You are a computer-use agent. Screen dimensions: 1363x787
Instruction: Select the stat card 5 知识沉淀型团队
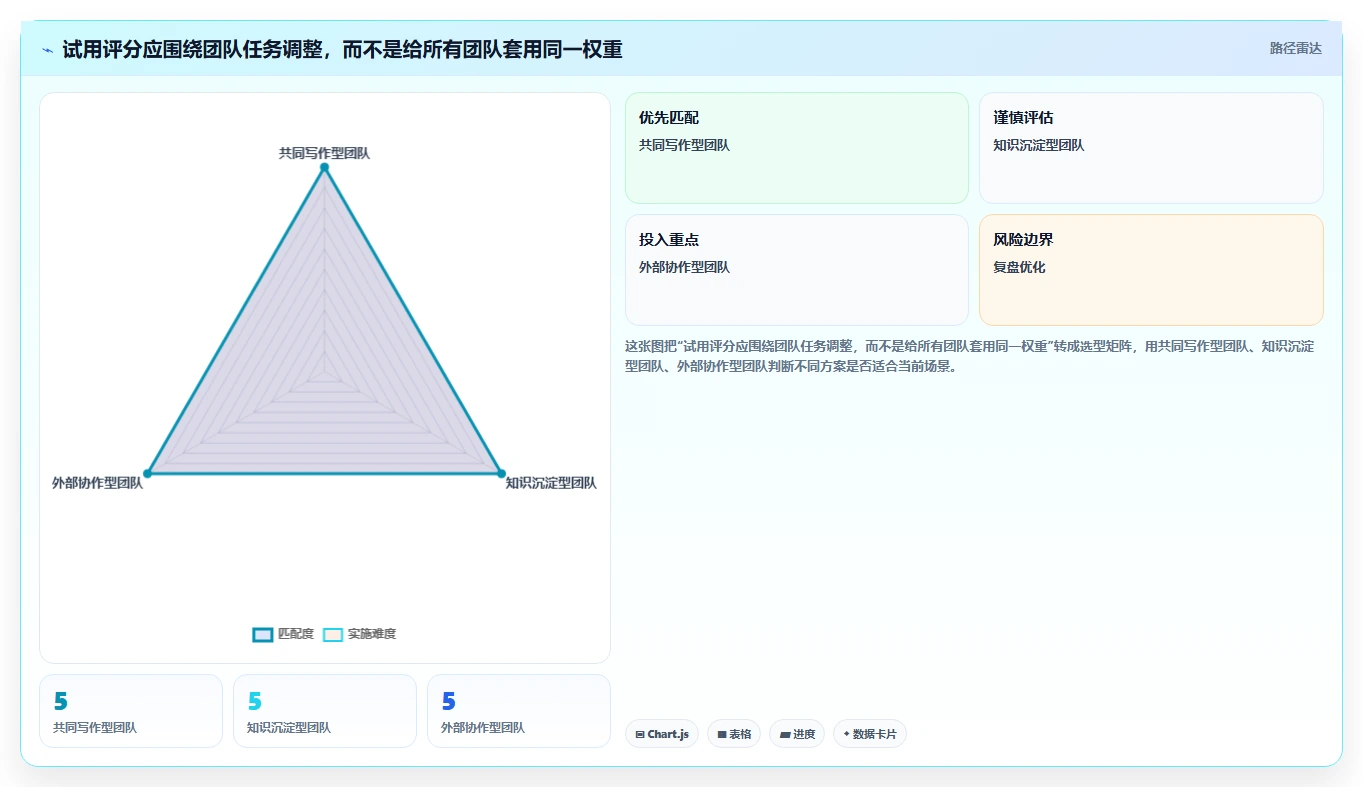[325, 711]
